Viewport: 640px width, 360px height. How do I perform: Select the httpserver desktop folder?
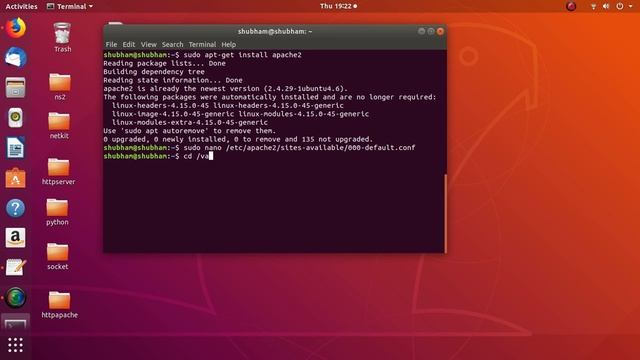[x=58, y=171]
